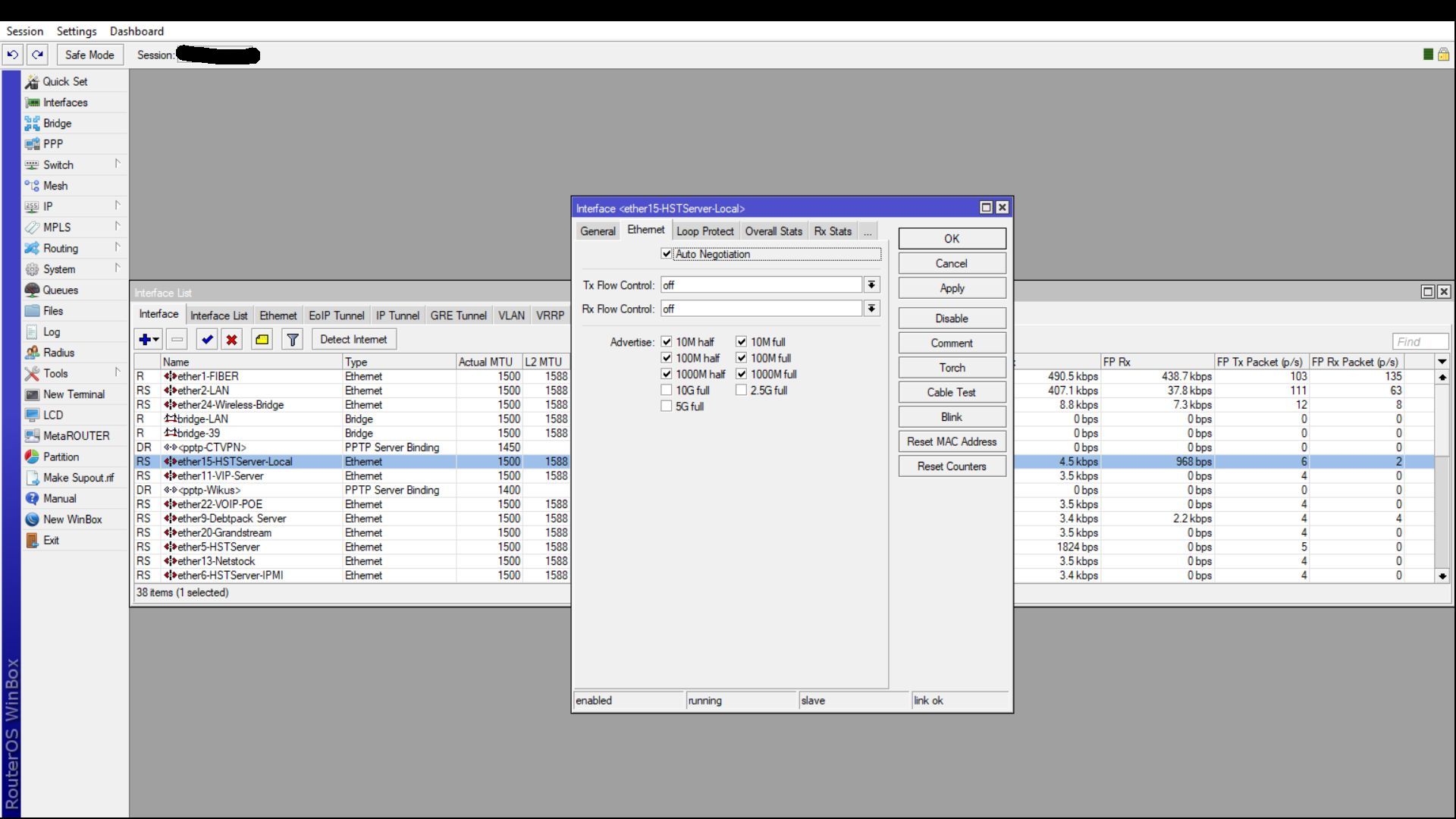Open the Settings menu

point(77,31)
